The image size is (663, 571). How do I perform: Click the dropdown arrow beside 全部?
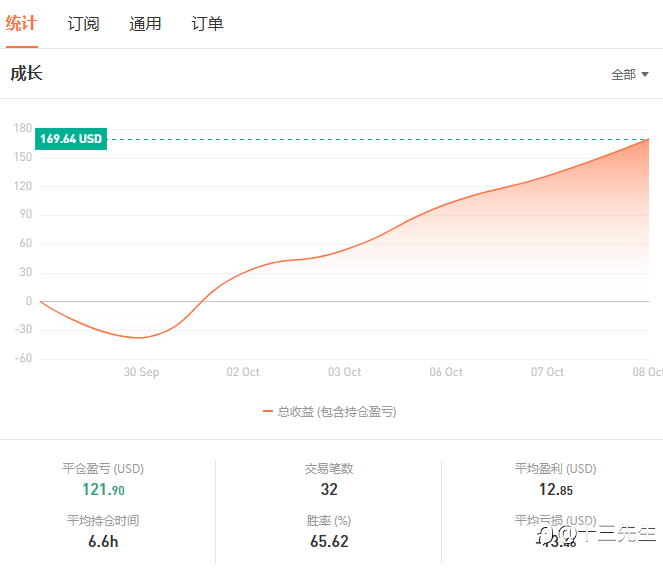tap(645, 74)
